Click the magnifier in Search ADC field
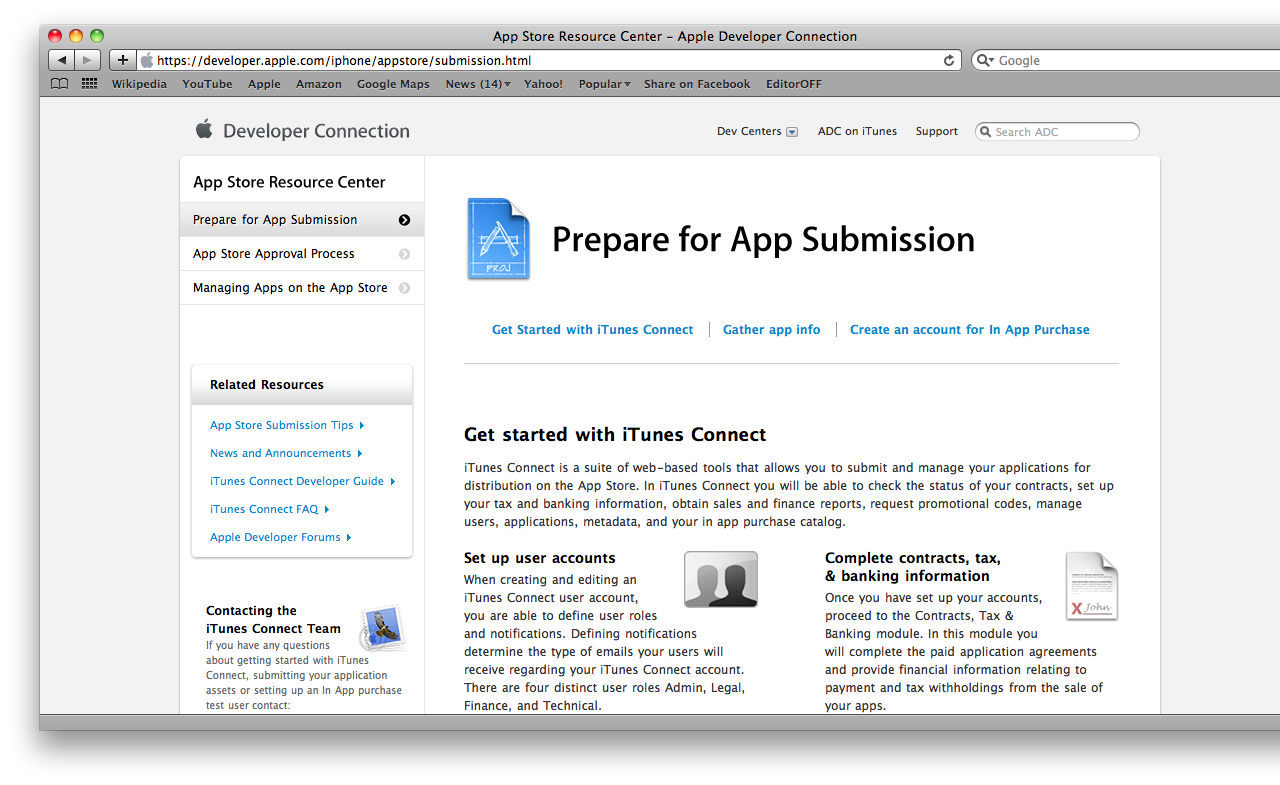This screenshot has width=1280, height=785. tap(986, 132)
